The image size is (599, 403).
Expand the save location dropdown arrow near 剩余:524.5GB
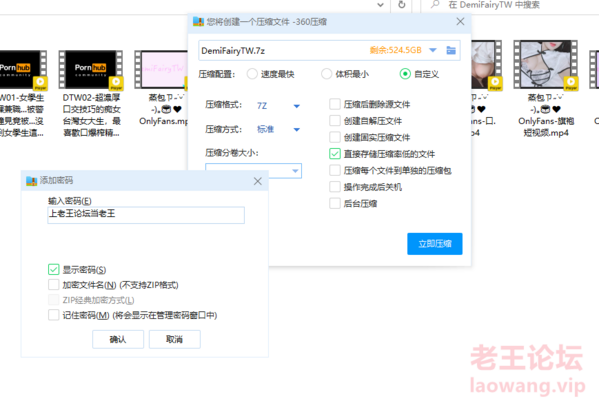(x=433, y=50)
